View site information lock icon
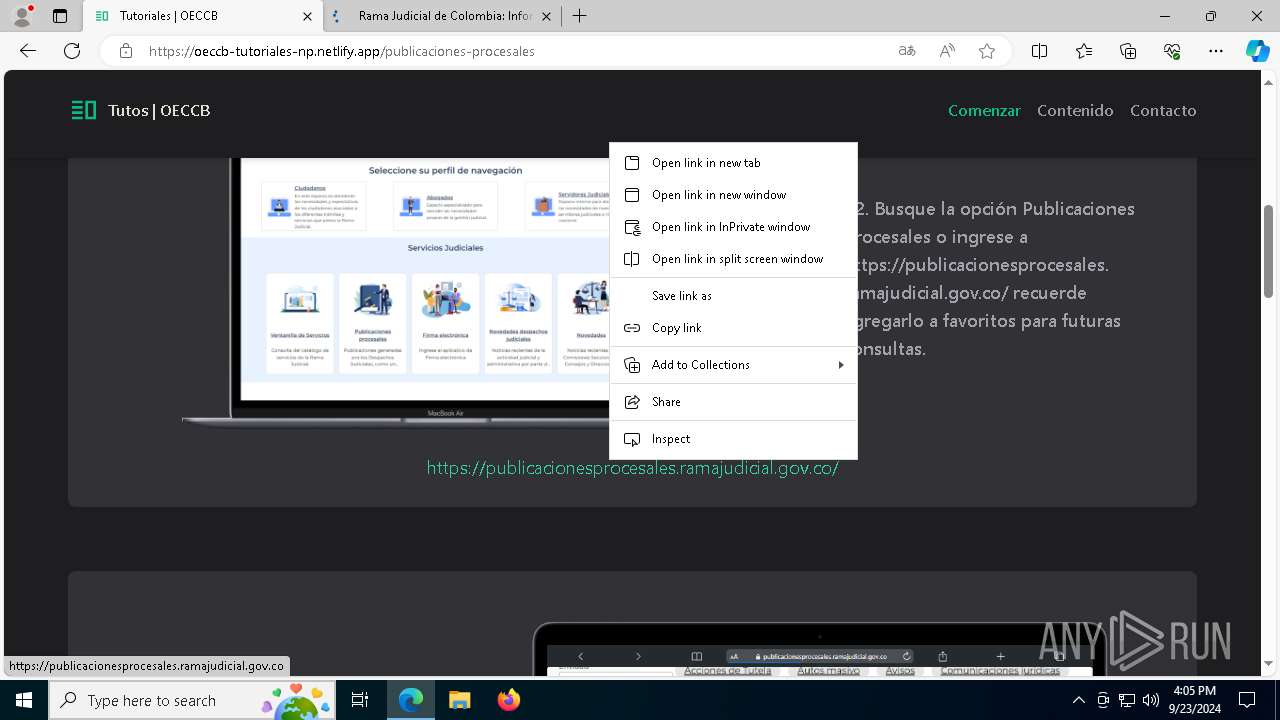This screenshot has width=1280, height=720. click(x=126, y=51)
